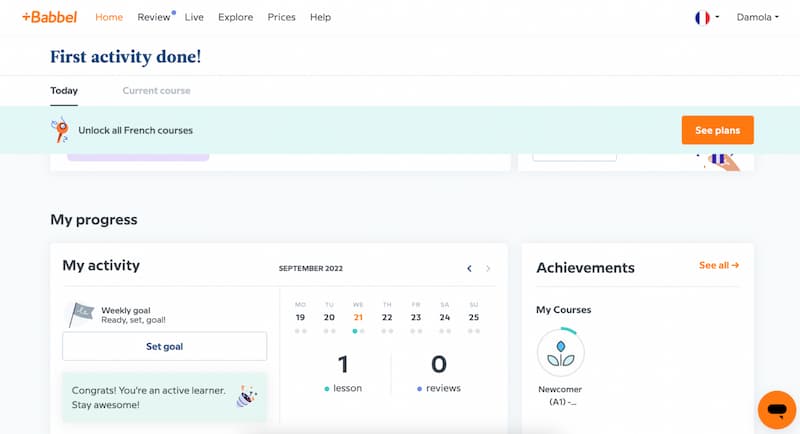
Task: Select the Today tab
Action: 64,90
